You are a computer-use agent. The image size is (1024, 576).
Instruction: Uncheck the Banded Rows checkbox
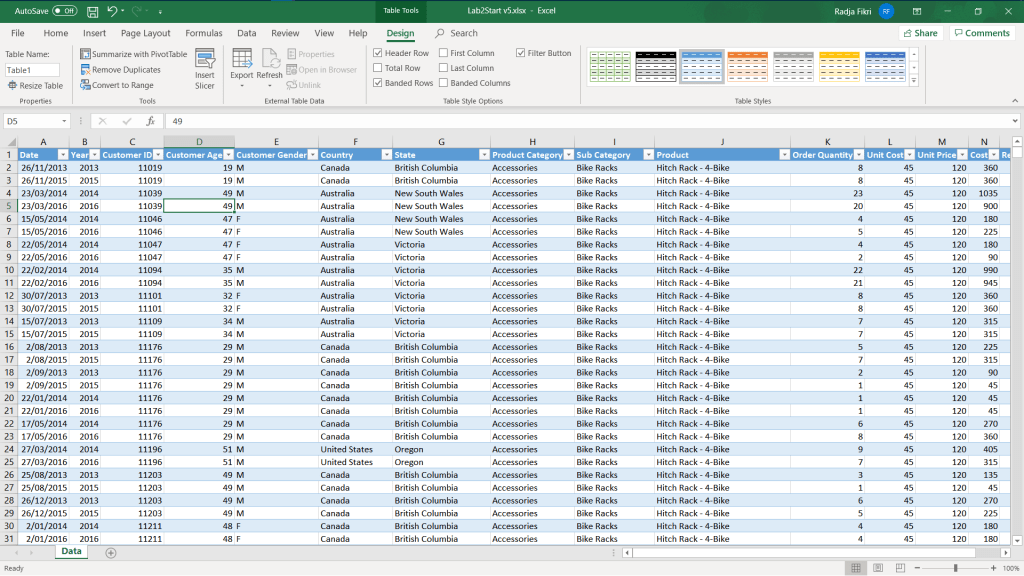[377, 83]
